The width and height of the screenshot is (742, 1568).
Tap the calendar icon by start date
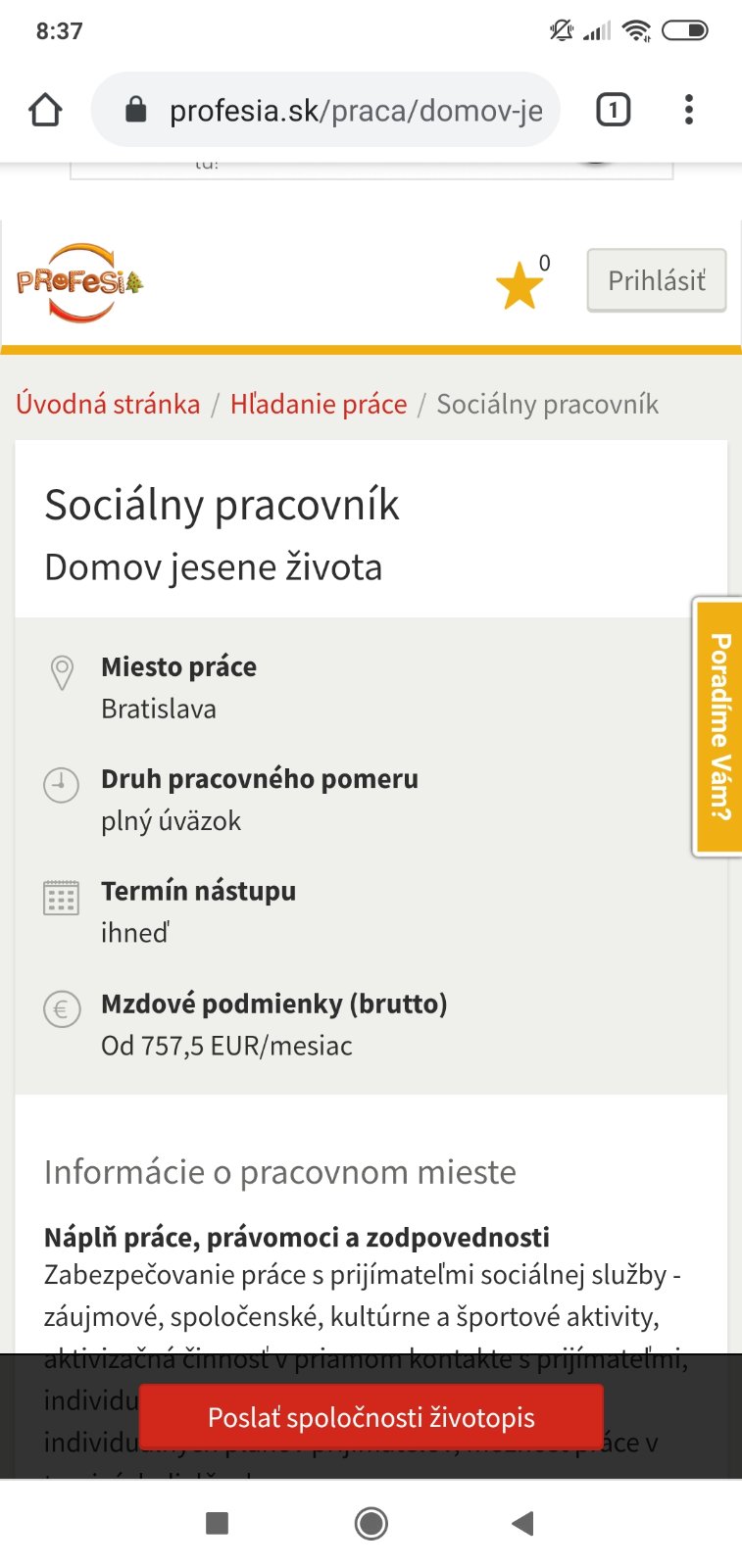pos(61,897)
